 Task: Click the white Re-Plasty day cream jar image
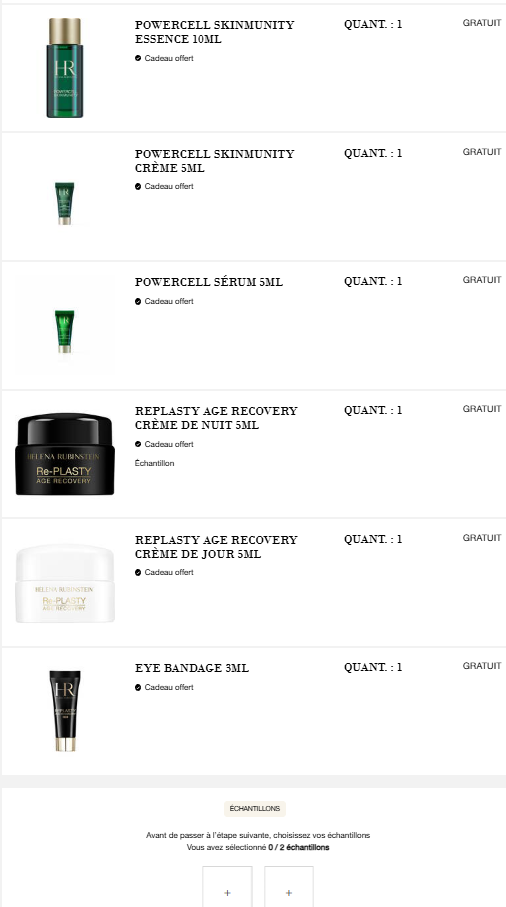pos(65,583)
